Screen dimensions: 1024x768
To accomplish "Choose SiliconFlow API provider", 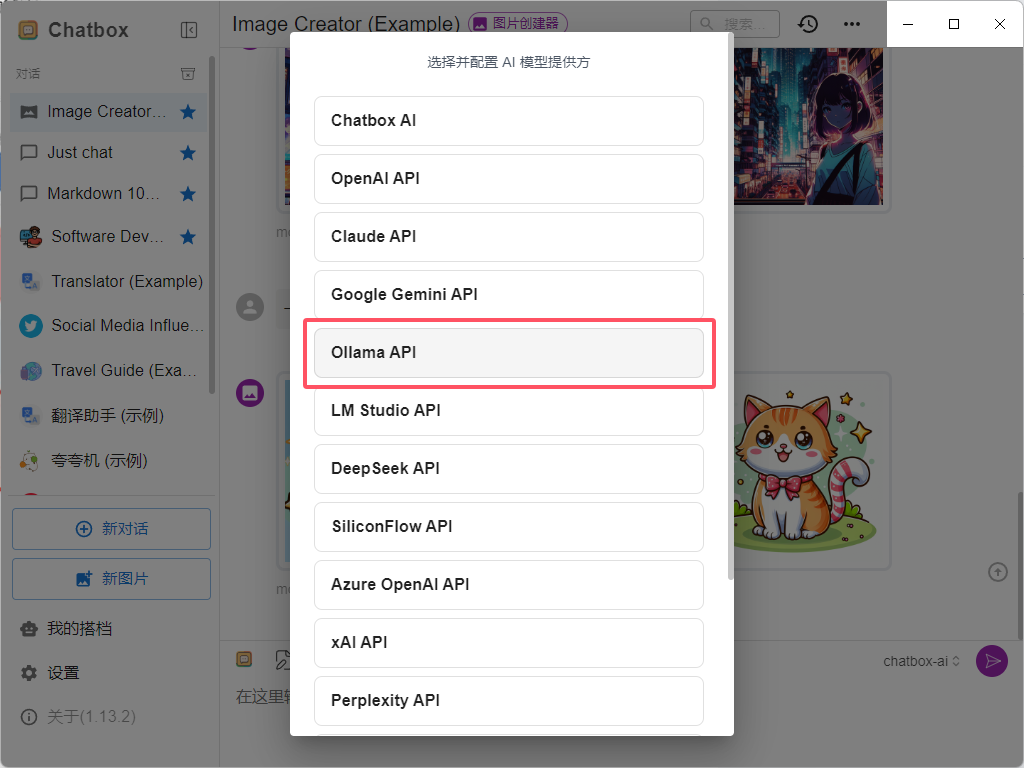I will point(508,527).
